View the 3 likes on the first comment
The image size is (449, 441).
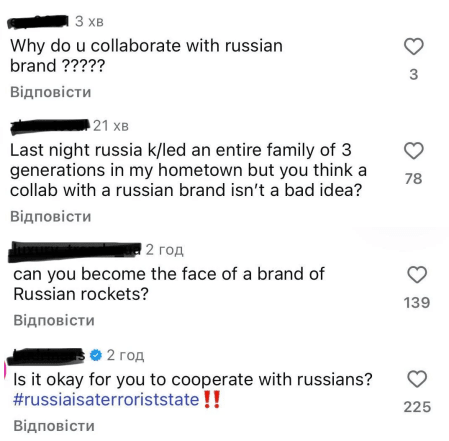pos(414,74)
